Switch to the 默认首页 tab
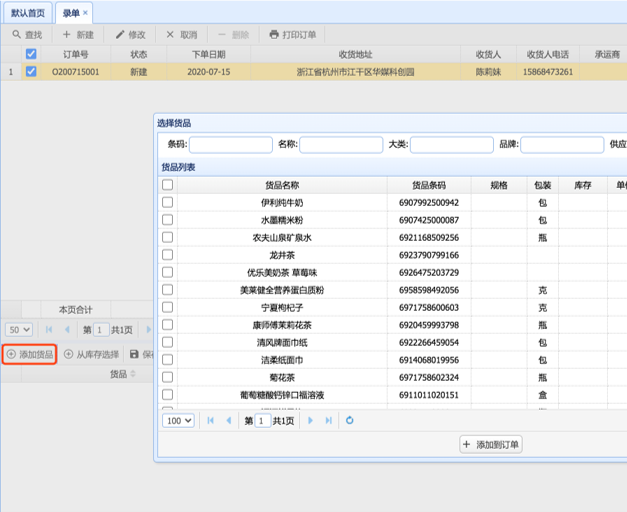The width and height of the screenshot is (627, 512). [x=28, y=13]
